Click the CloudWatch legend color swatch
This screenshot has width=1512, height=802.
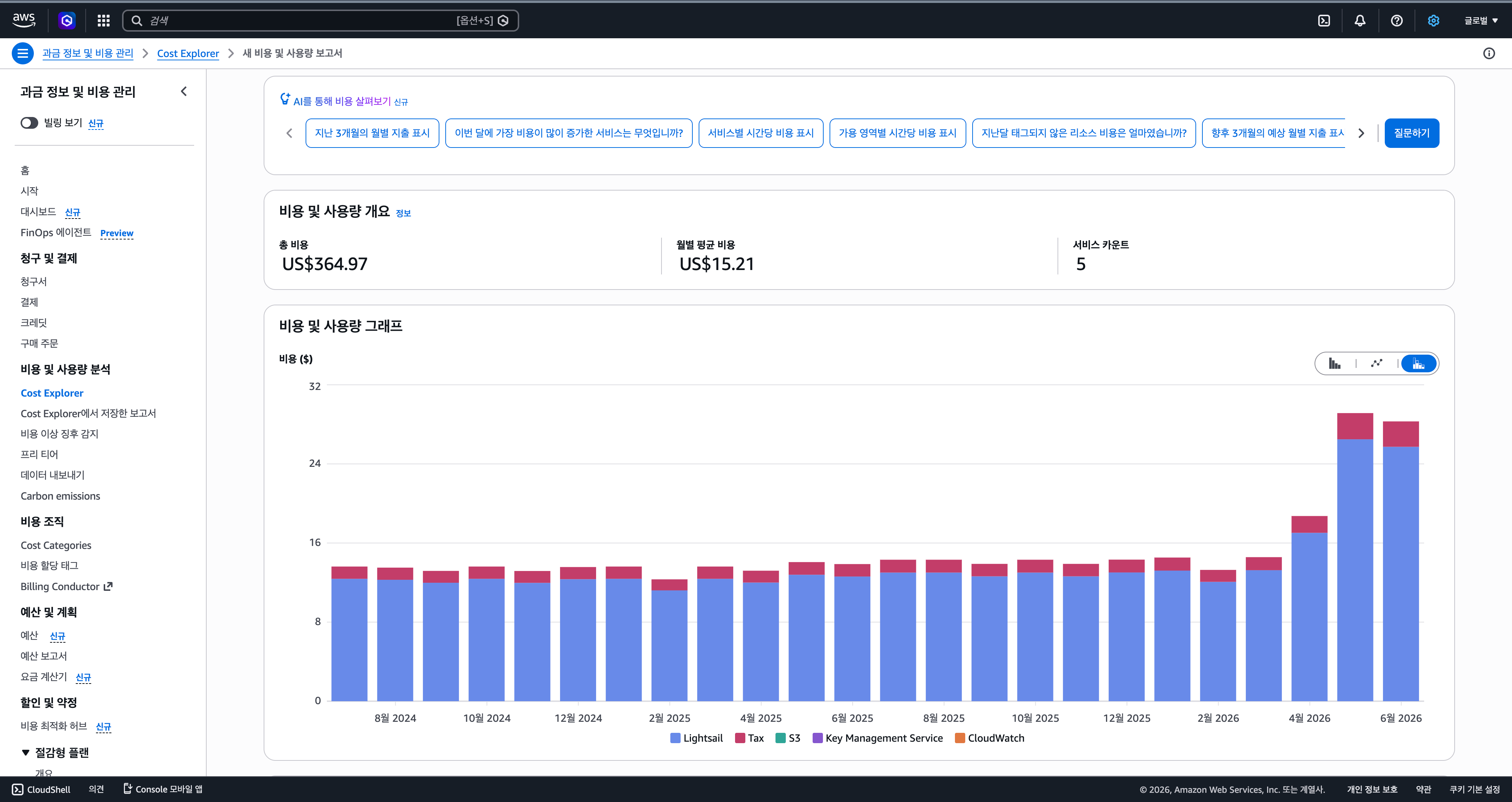pyautogui.click(x=960, y=738)
